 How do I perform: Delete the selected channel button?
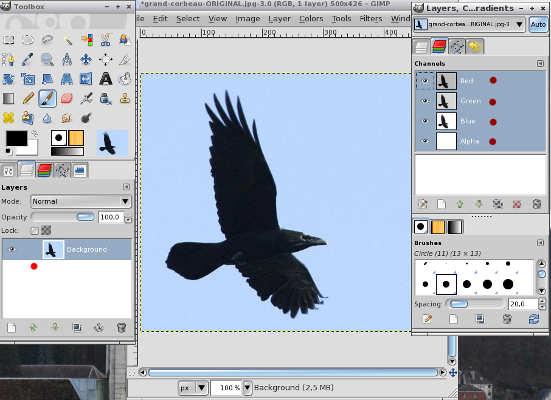click(537, 204)
